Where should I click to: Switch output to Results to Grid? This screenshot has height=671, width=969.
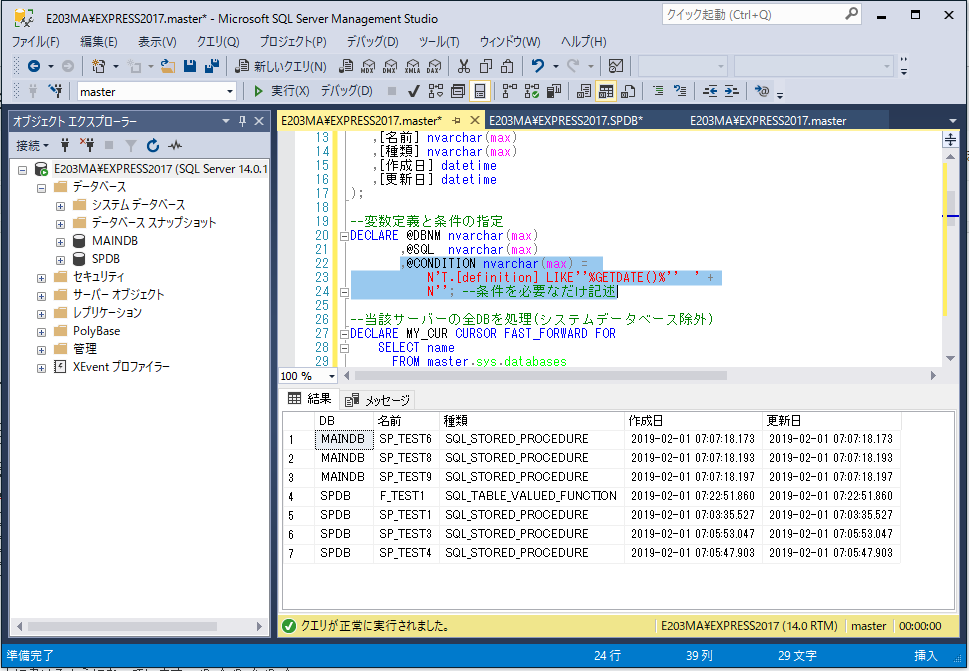[x=606, y=91]
